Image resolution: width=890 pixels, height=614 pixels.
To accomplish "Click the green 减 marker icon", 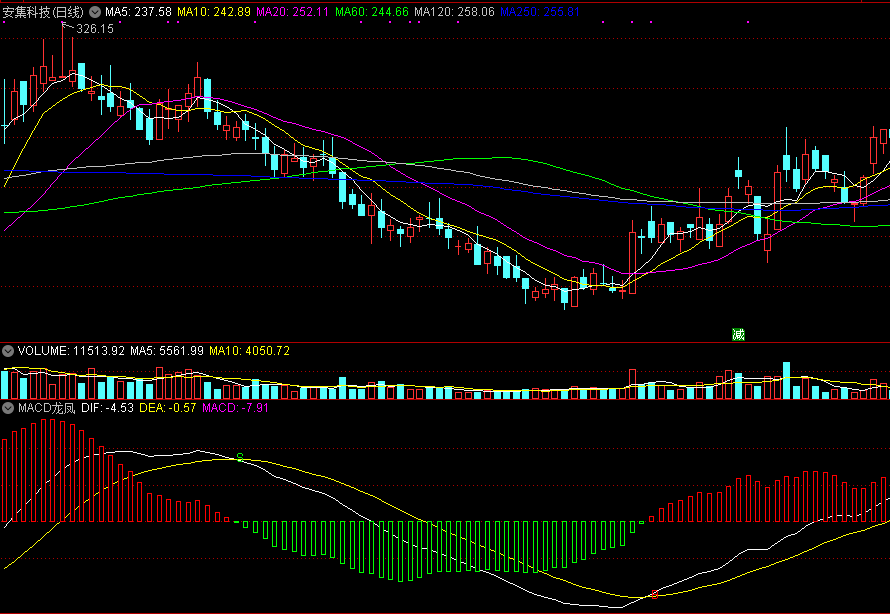I will [738, 335].
